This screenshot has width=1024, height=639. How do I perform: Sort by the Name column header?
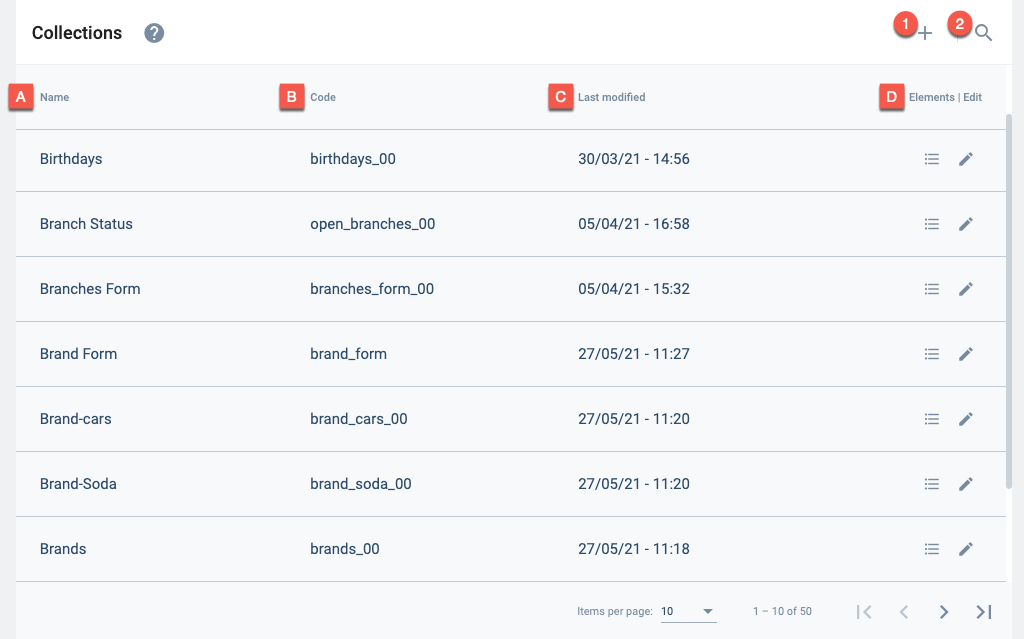tap(54, 97)
